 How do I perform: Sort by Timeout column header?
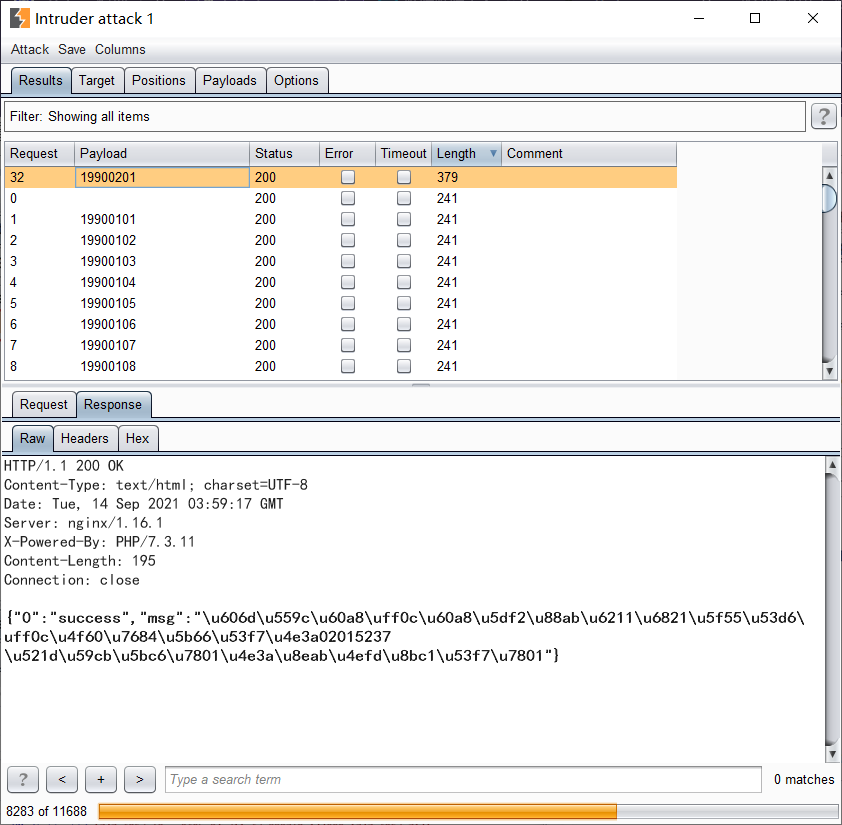pos(403,154)
